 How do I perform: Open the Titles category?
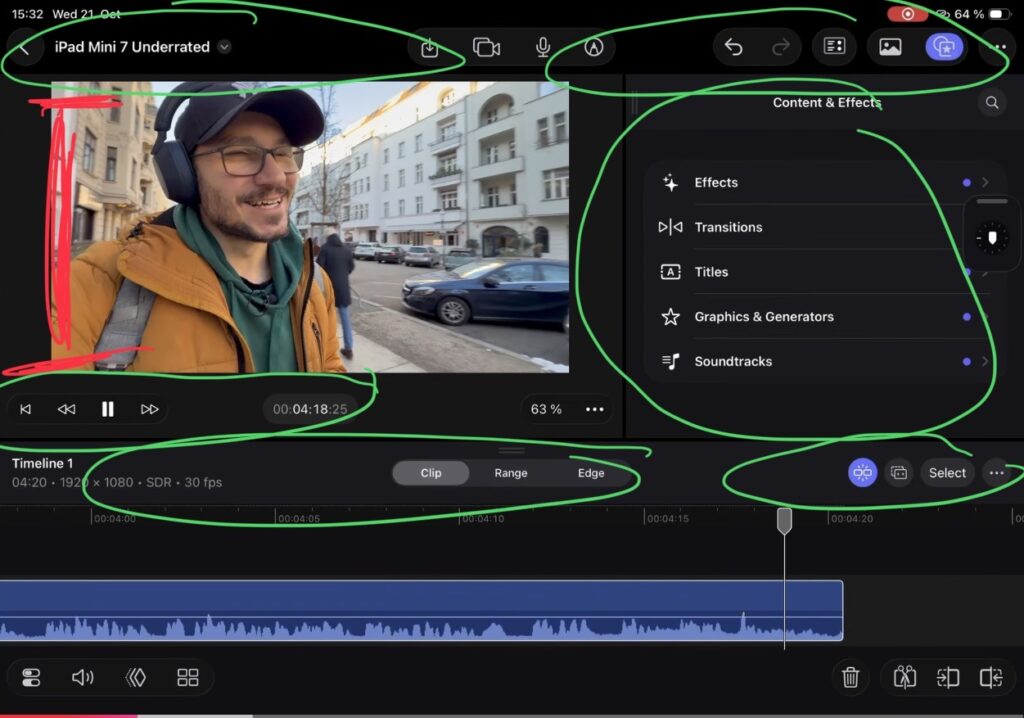tap(825, 272)
